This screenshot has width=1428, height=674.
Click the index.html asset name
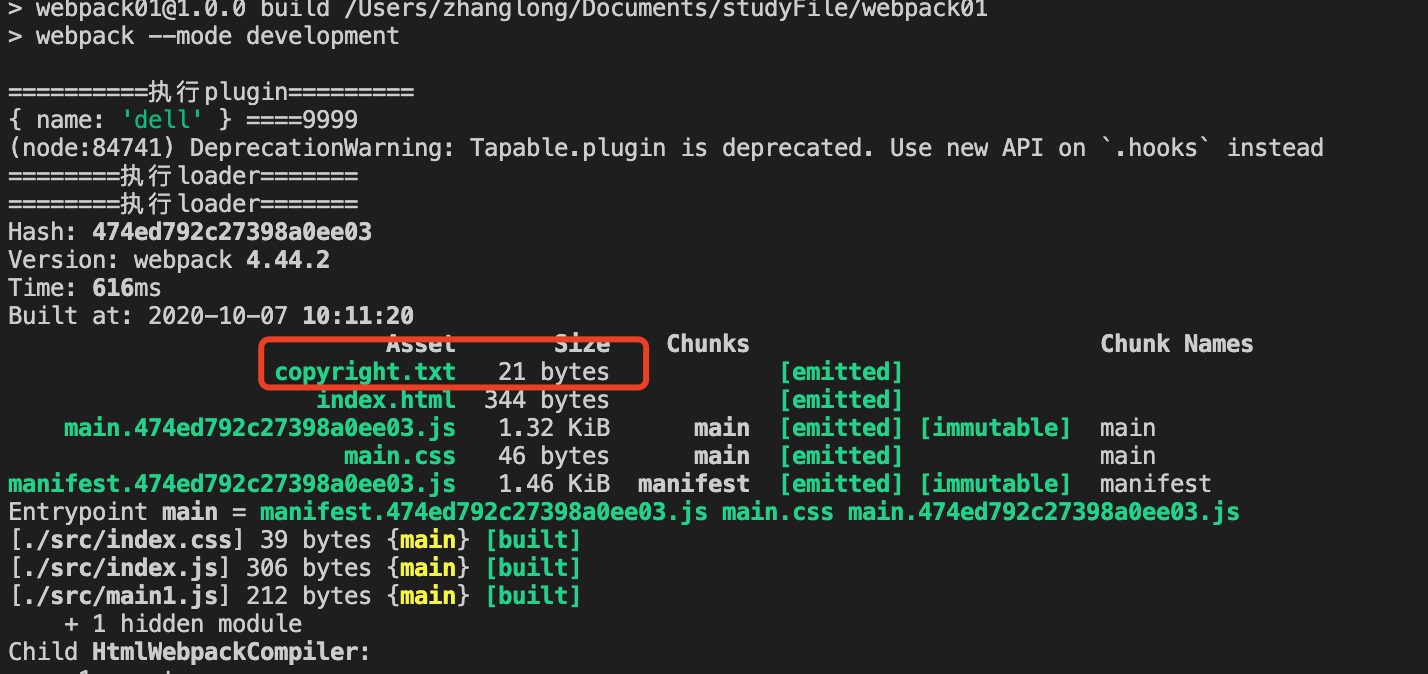coord(386,400)
